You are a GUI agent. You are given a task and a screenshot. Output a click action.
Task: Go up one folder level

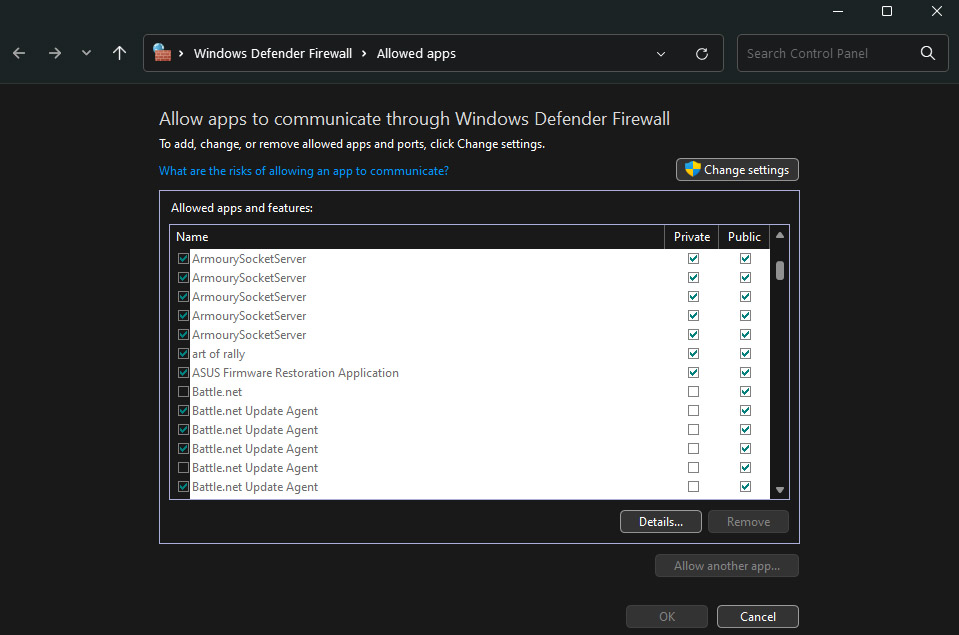click(x=119, y=53)
